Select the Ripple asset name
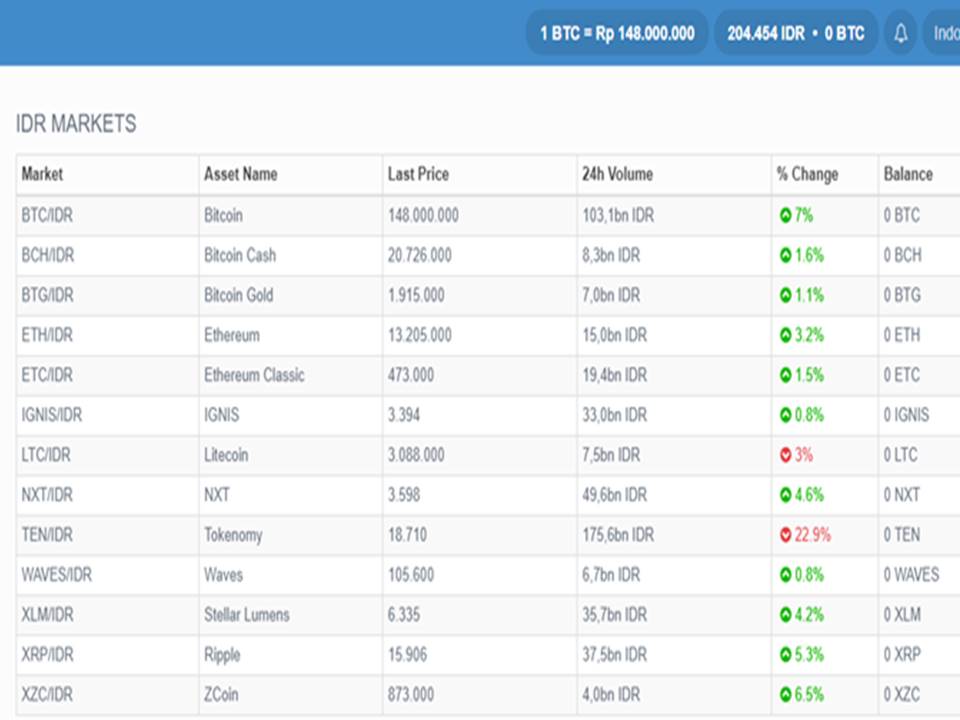Viewport: 960px width, 720px height. coord(222,656)
